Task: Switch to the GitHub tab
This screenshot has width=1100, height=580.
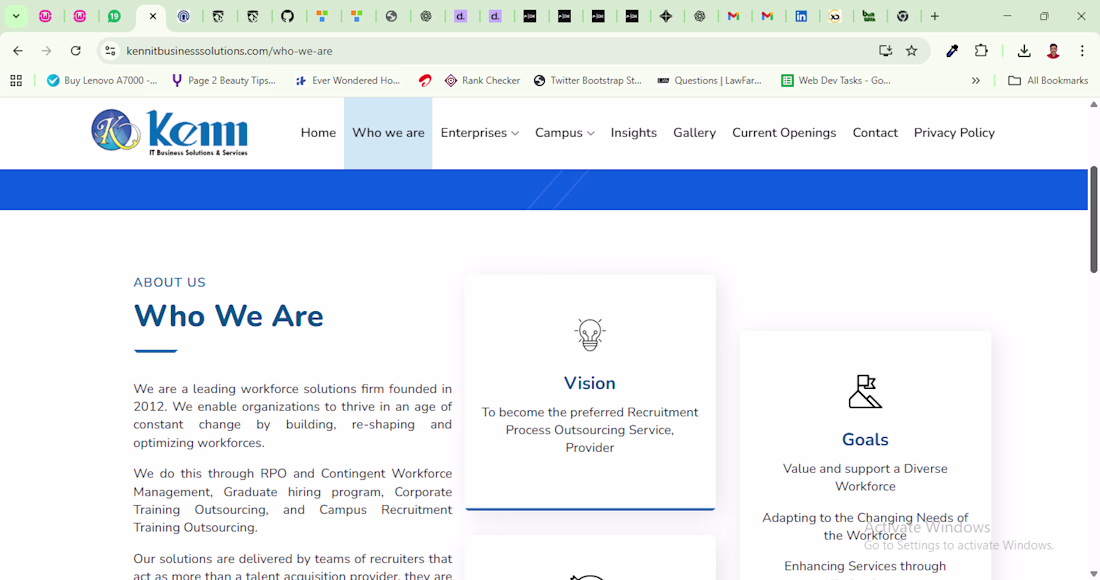Action: 288,16
